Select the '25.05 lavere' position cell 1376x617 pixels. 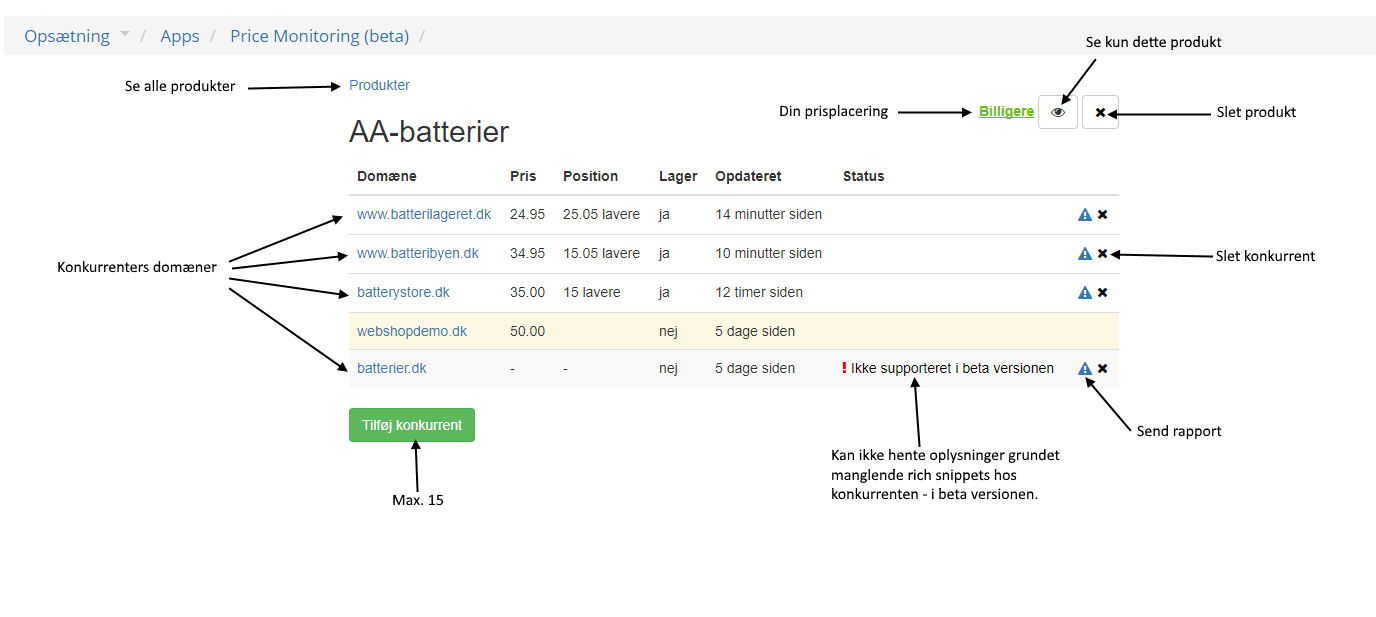tap(601, 214)
